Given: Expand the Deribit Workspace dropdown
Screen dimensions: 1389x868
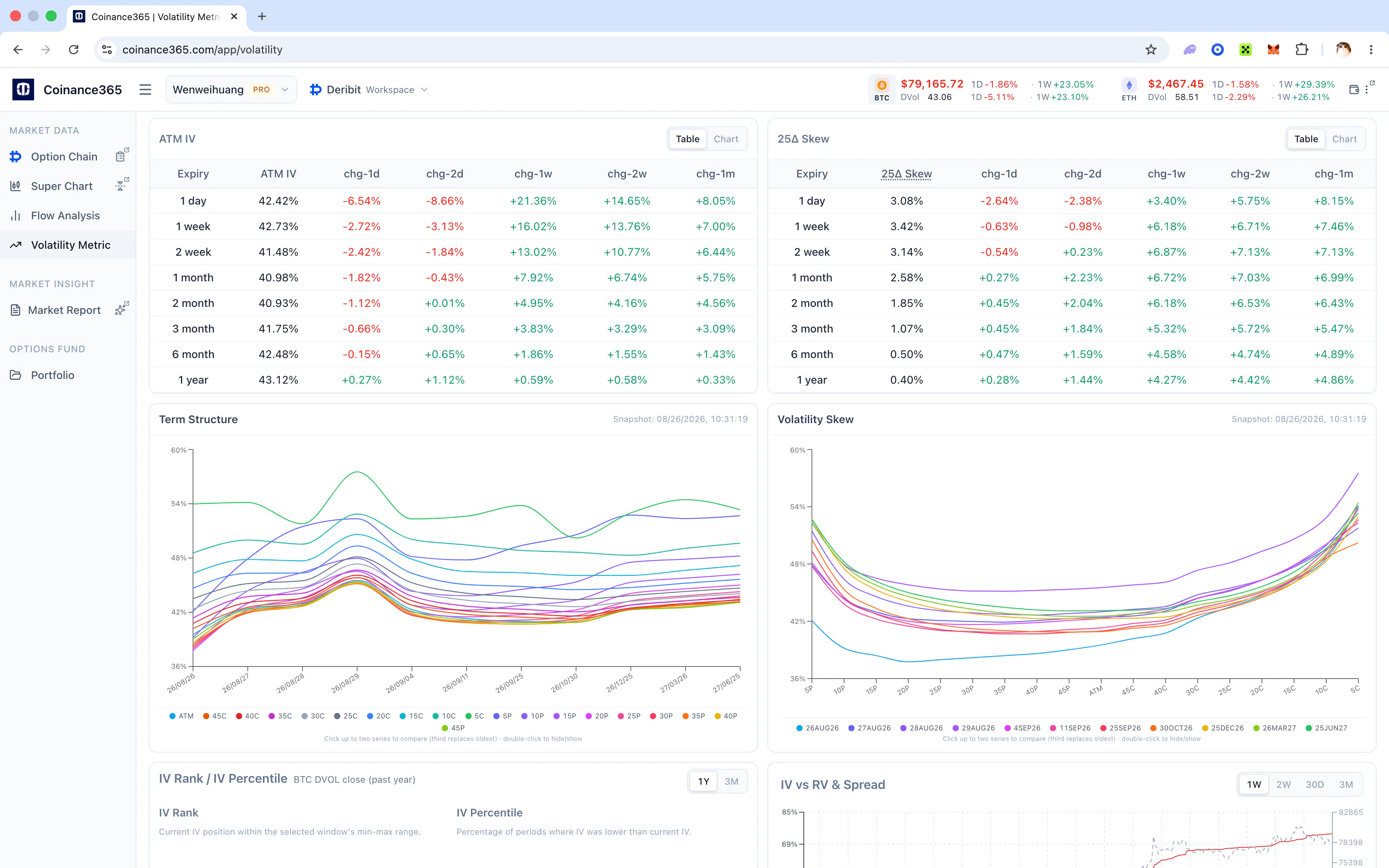Looking at the screenshot, I should (x=369, y=90).
